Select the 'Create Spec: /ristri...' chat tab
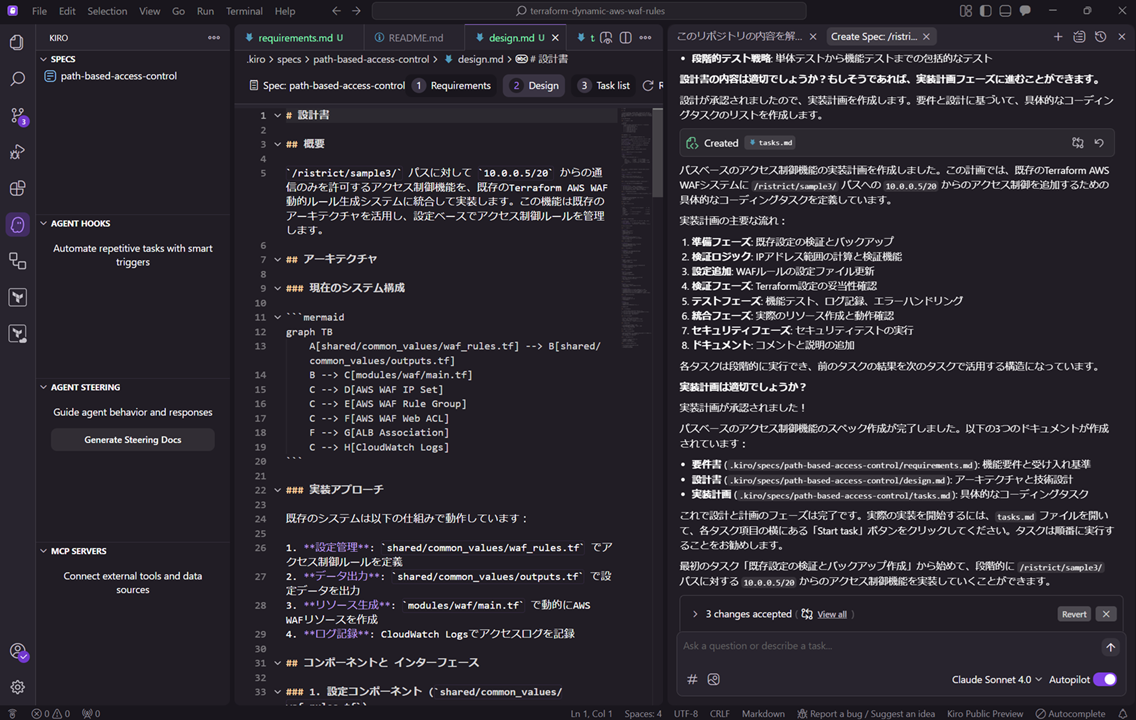Viewport: 1136px width, 720px height. coord(874,36)
